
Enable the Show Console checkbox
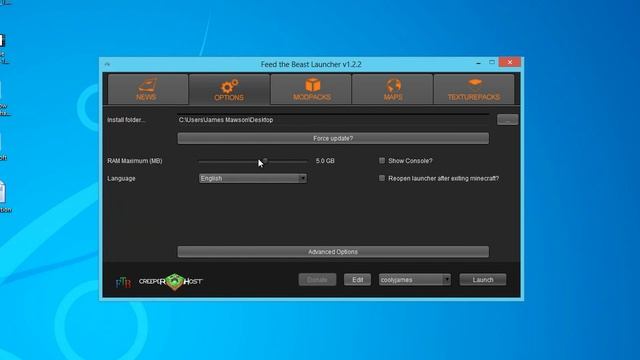382,161
